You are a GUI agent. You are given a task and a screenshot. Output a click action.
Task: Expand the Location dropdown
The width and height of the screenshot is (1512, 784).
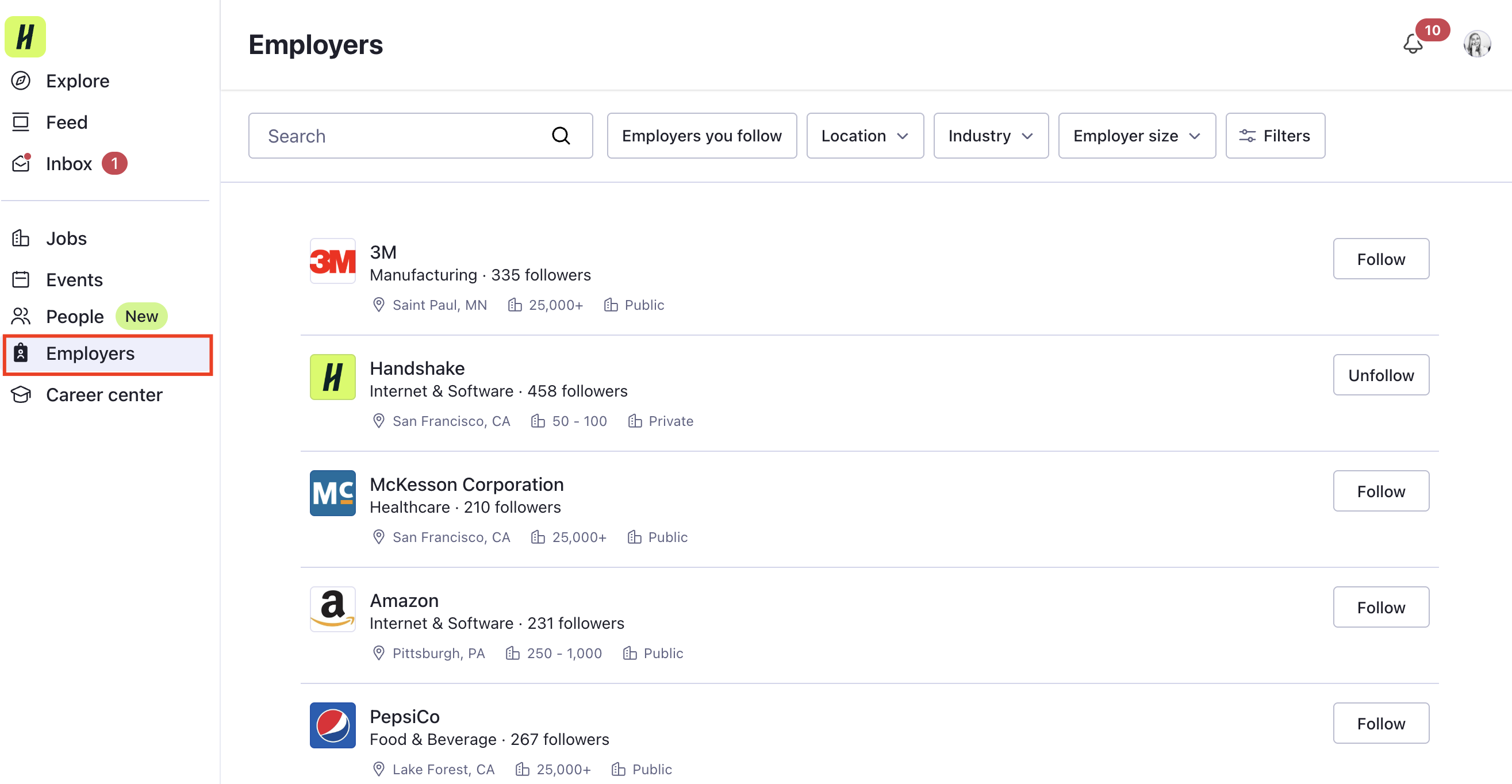(x=865, y=136)
